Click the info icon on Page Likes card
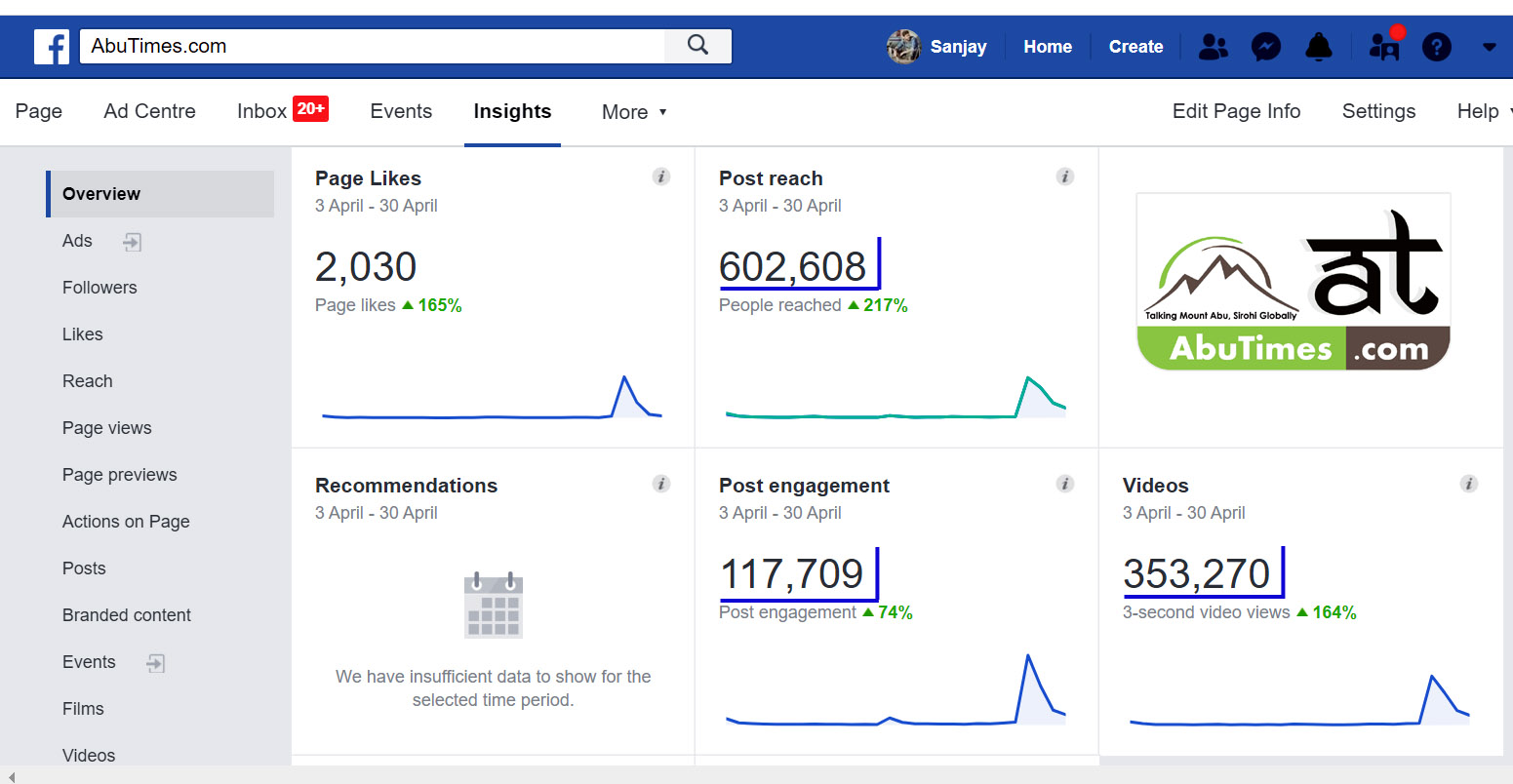Viewport: 1513px width, 784px height. [x=661, y=176]
